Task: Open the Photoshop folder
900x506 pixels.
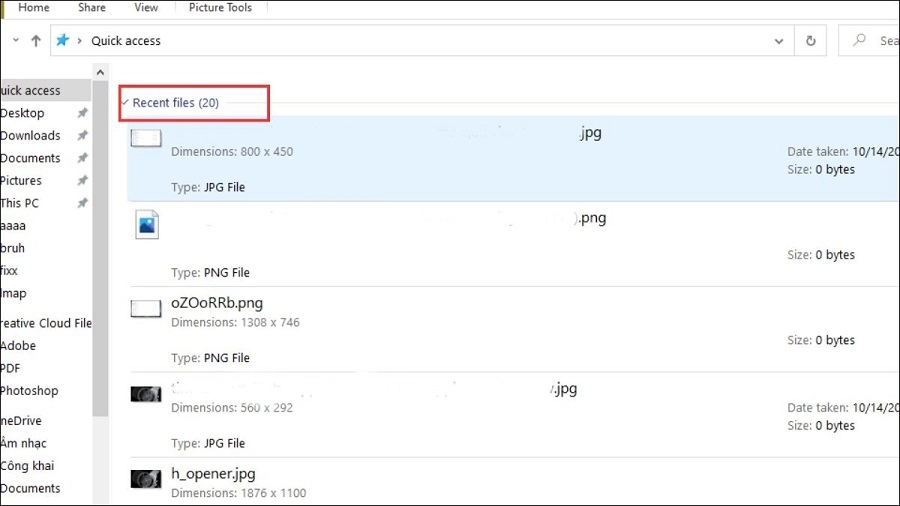Action: pyautogui.click(x=29, y=391)
